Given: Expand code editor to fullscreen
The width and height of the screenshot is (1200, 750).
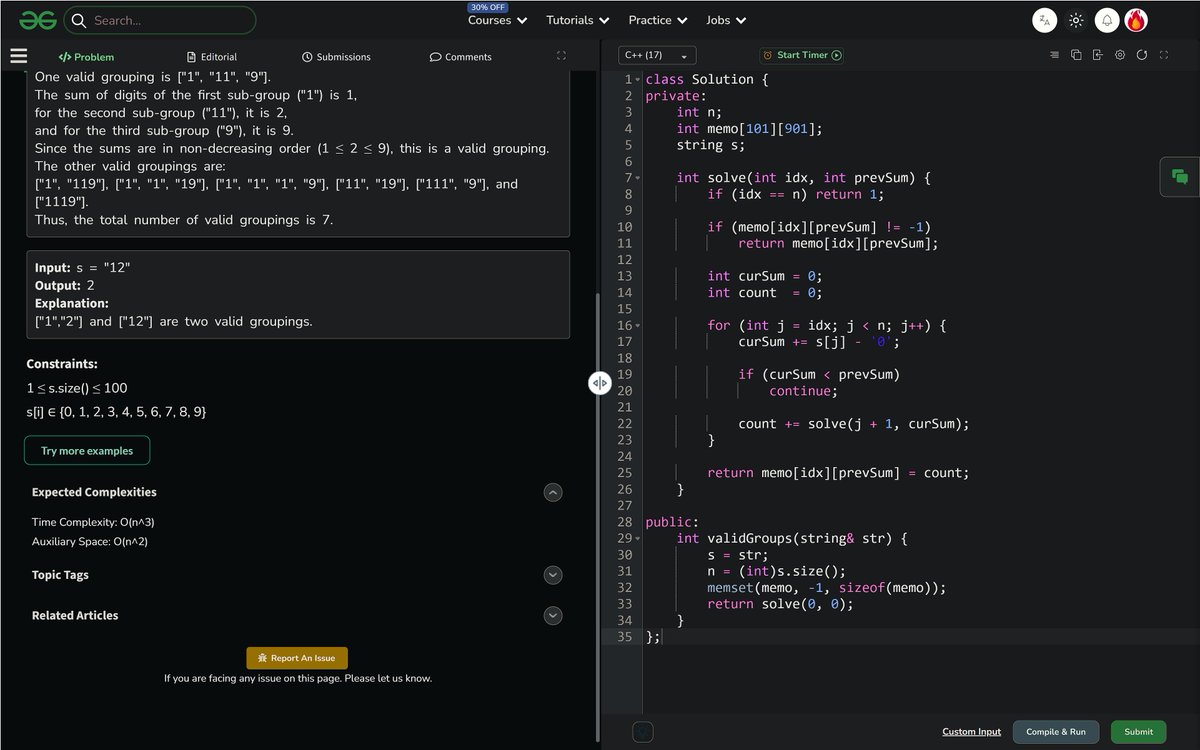Looking at the screenshot, I should click(x=1164, y=55).
